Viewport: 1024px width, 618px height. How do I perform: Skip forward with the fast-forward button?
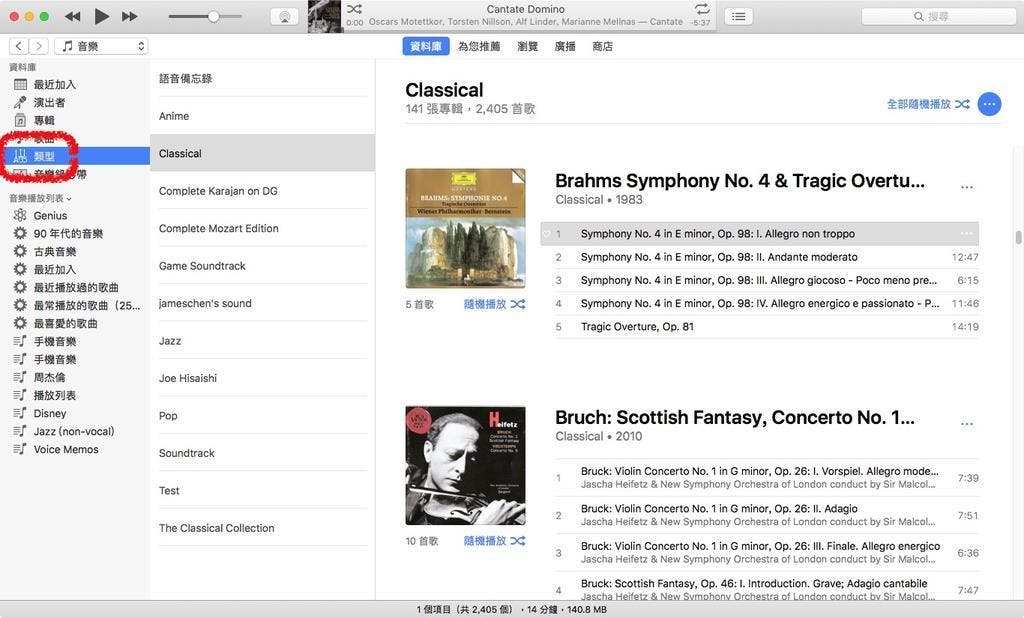[130, 16]
